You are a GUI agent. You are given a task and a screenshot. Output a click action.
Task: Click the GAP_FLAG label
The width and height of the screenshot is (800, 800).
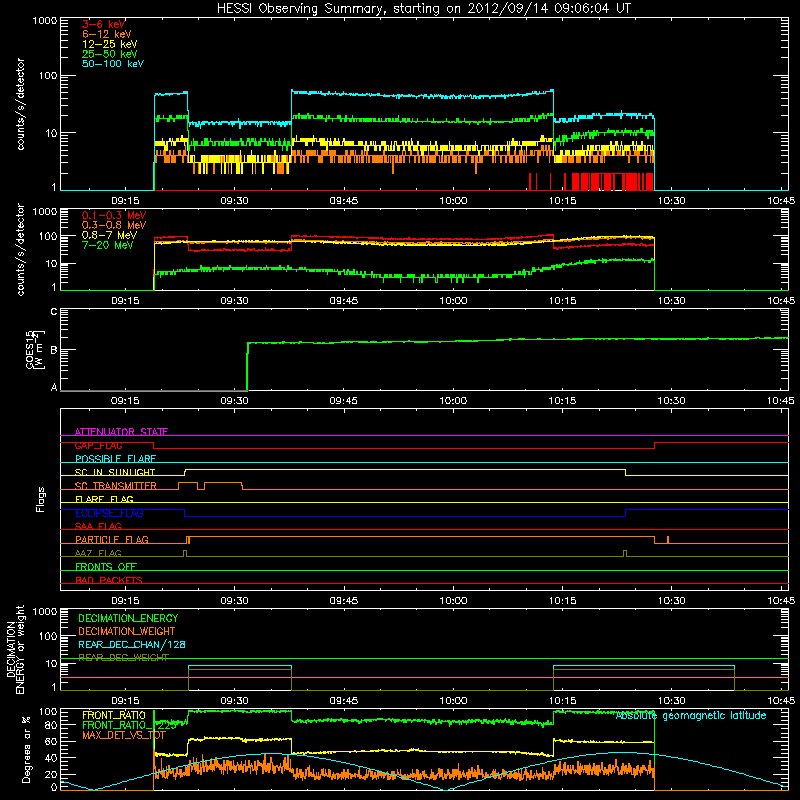pyautogui.click(x=98, y=445)
